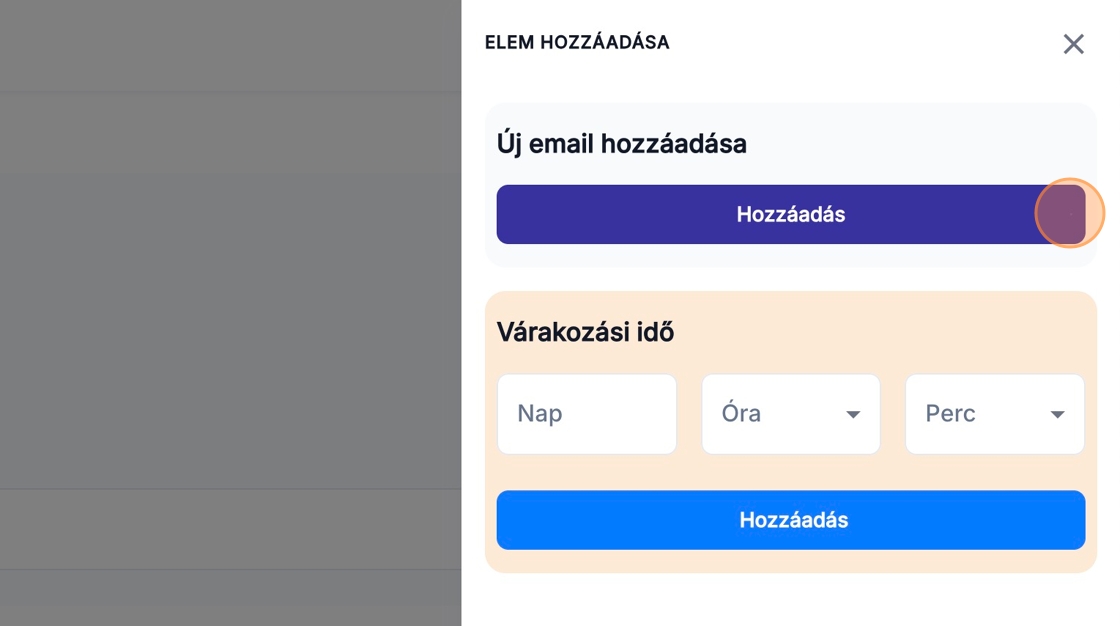Open the Óra dropdown
The height and width of the screenshot is (626, 1120).
pyautogui.click(x=790, y=414)
